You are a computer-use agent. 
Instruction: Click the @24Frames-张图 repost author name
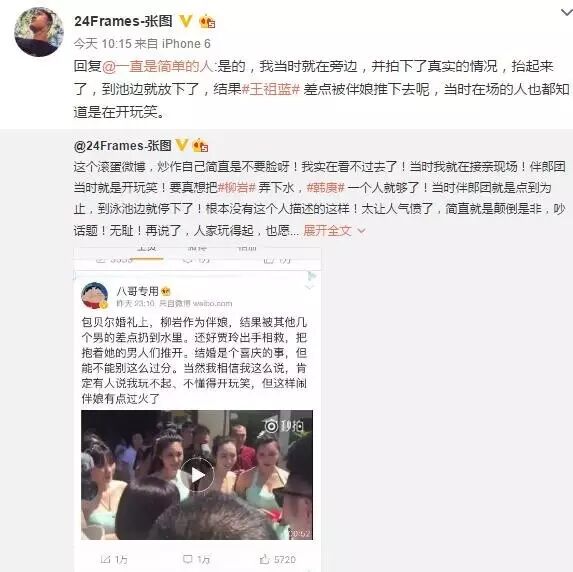[x=122, y=145]
